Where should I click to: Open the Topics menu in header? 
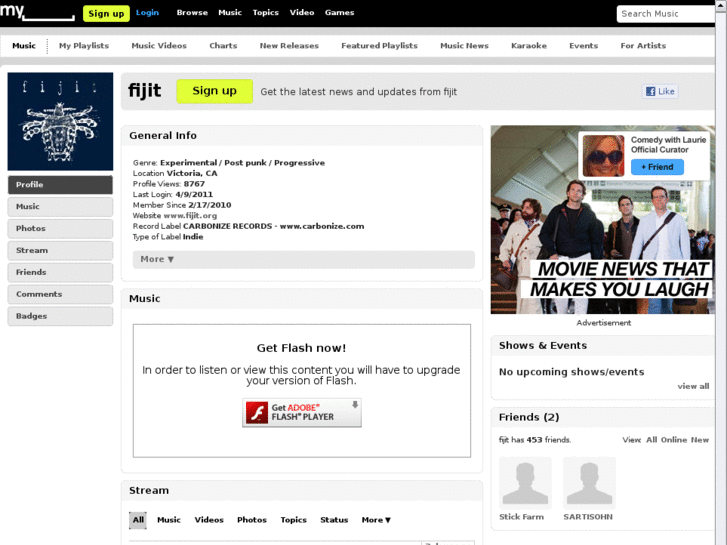[x=266, y=13]
